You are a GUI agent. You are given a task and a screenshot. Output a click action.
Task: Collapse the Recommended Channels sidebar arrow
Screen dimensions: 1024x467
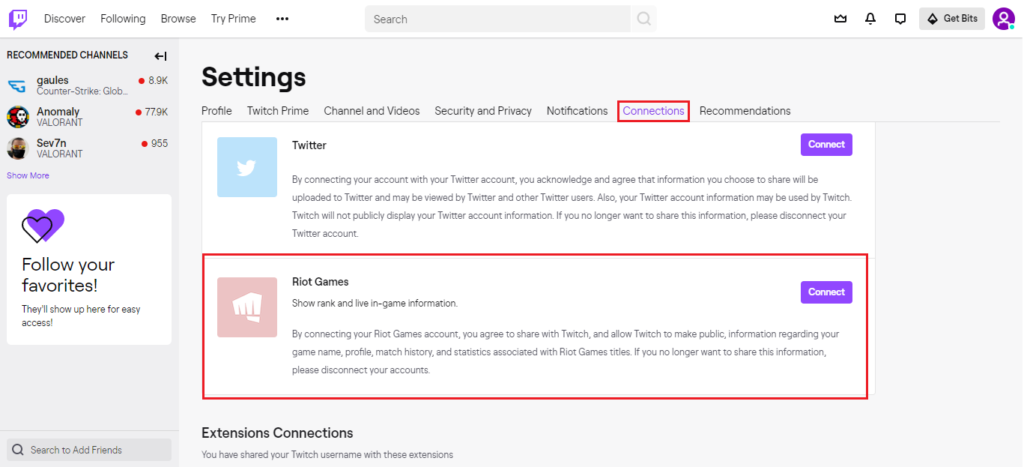[x=160, y=56]
